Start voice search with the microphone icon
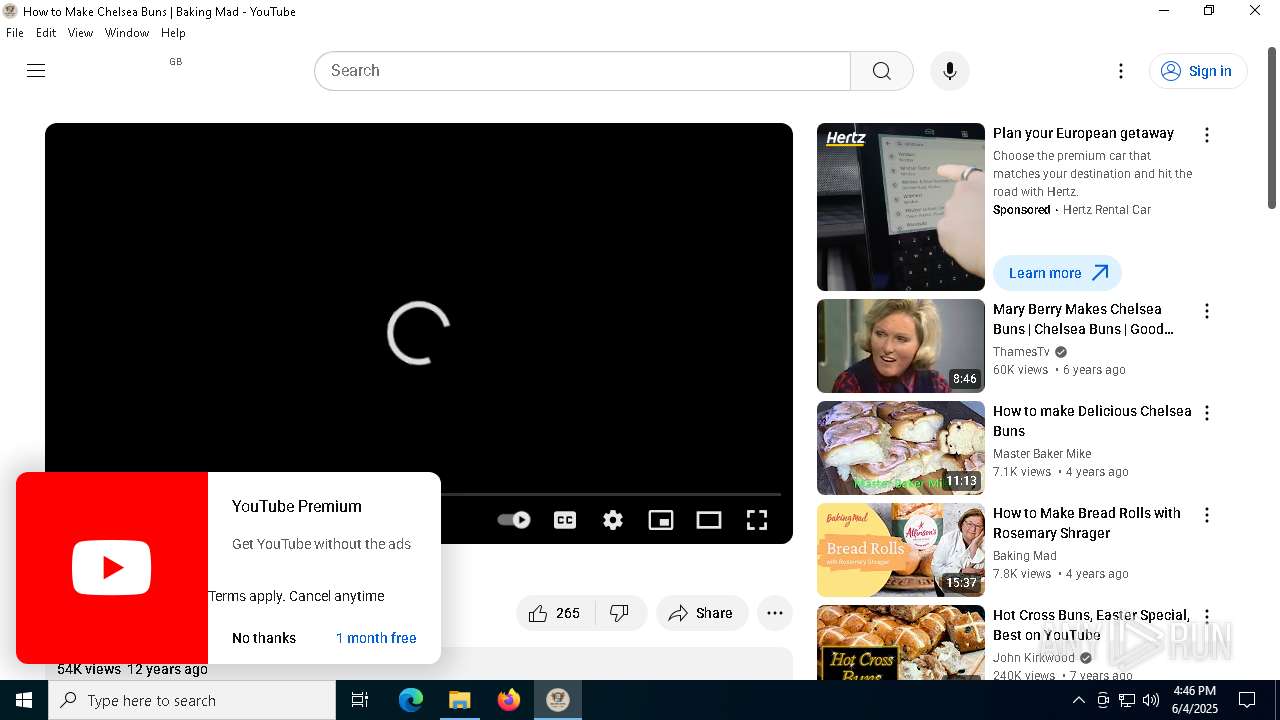The height and width of the screenshot is (720, 1280). tap(950, 71)
